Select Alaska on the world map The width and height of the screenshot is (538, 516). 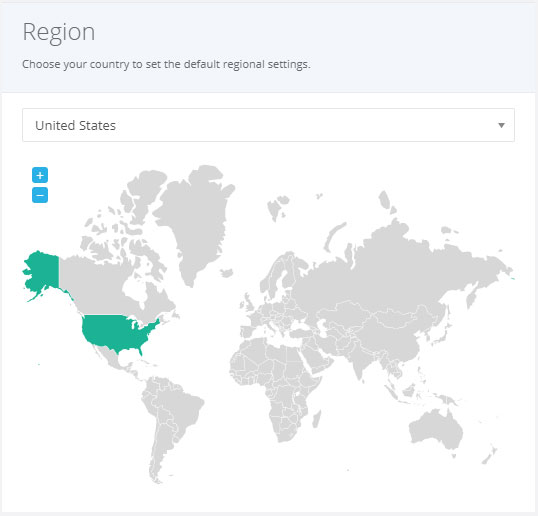point(42,273)
